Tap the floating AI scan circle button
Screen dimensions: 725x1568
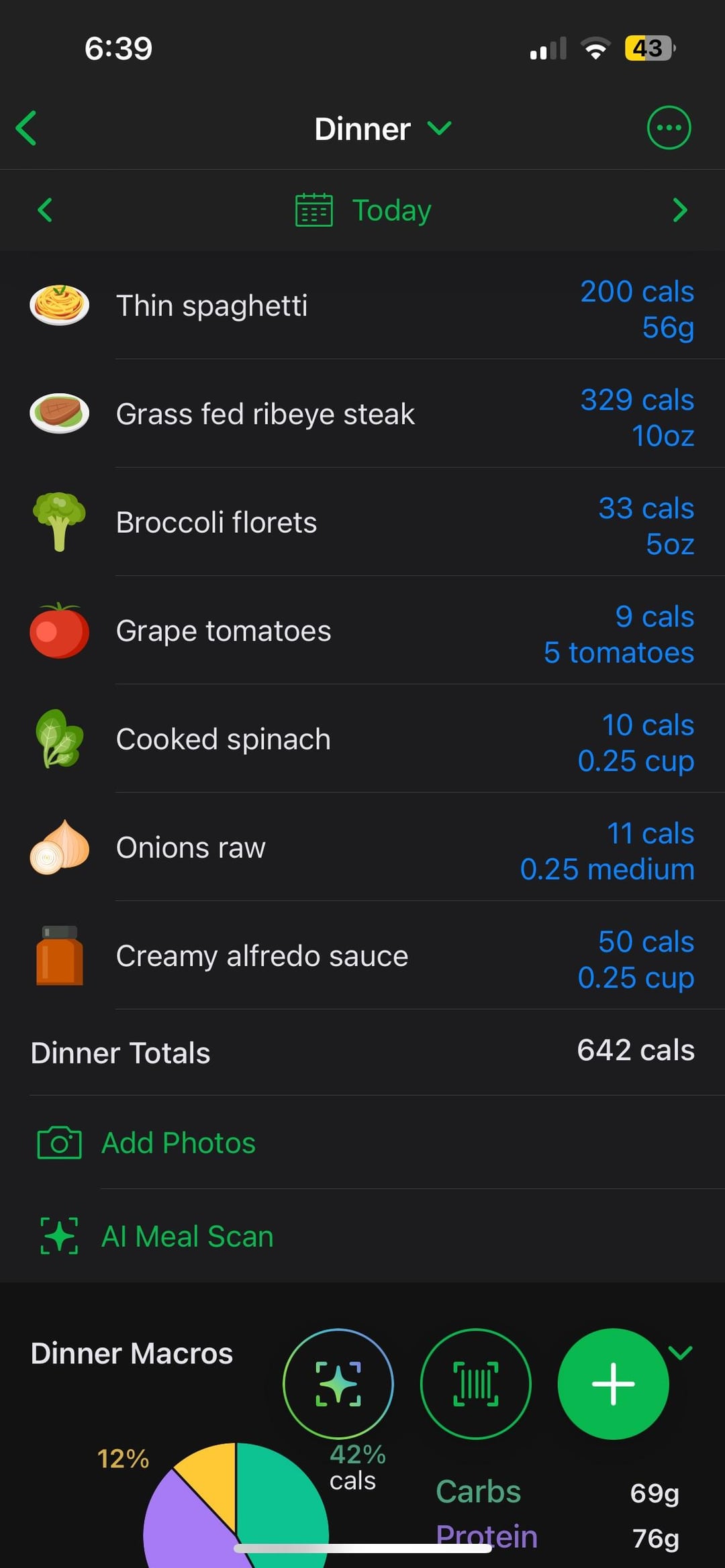point(338,1383)
